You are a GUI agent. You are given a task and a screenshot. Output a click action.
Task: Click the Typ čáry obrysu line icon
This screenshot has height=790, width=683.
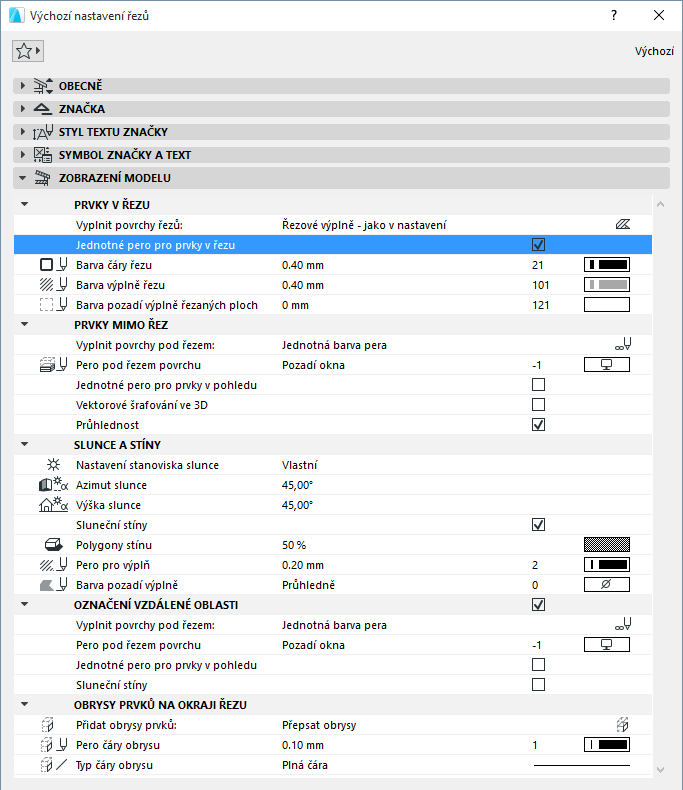pyautogui.click(x=53, y=765)
